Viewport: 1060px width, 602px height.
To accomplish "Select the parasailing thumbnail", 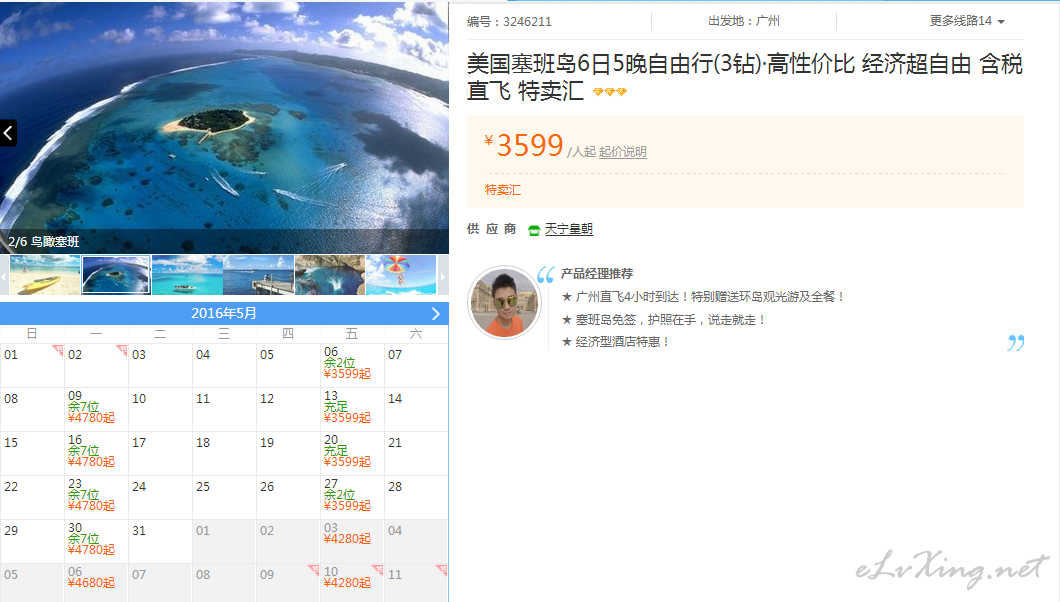I will coord(401,275).
